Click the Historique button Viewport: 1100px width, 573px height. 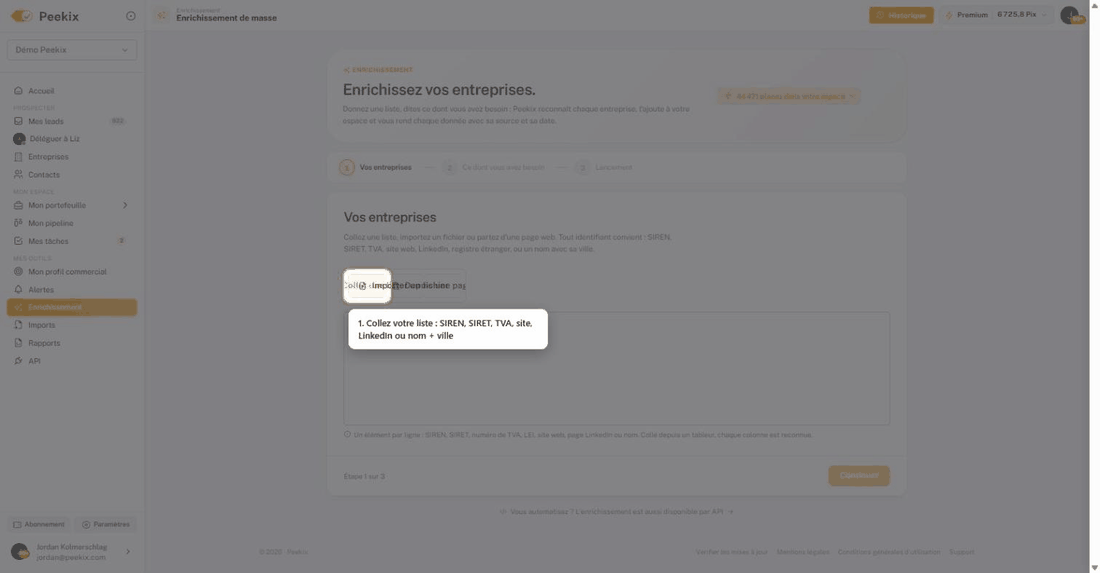click(x=901, y=15)
